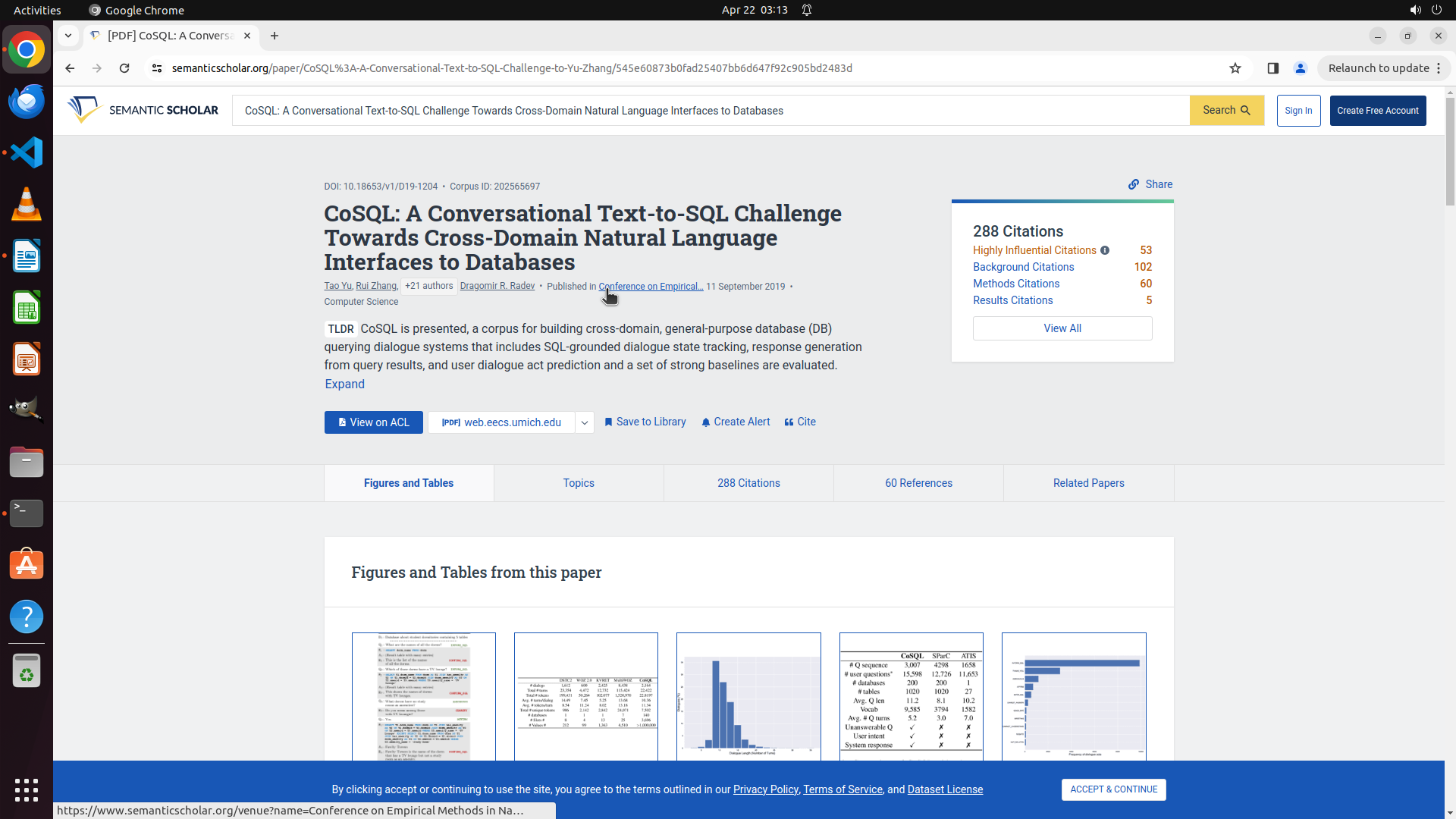The width and height of the screenshot is (1456, 819).
Task: Click Create Alert bell icon
Action: tap(706, 422)
